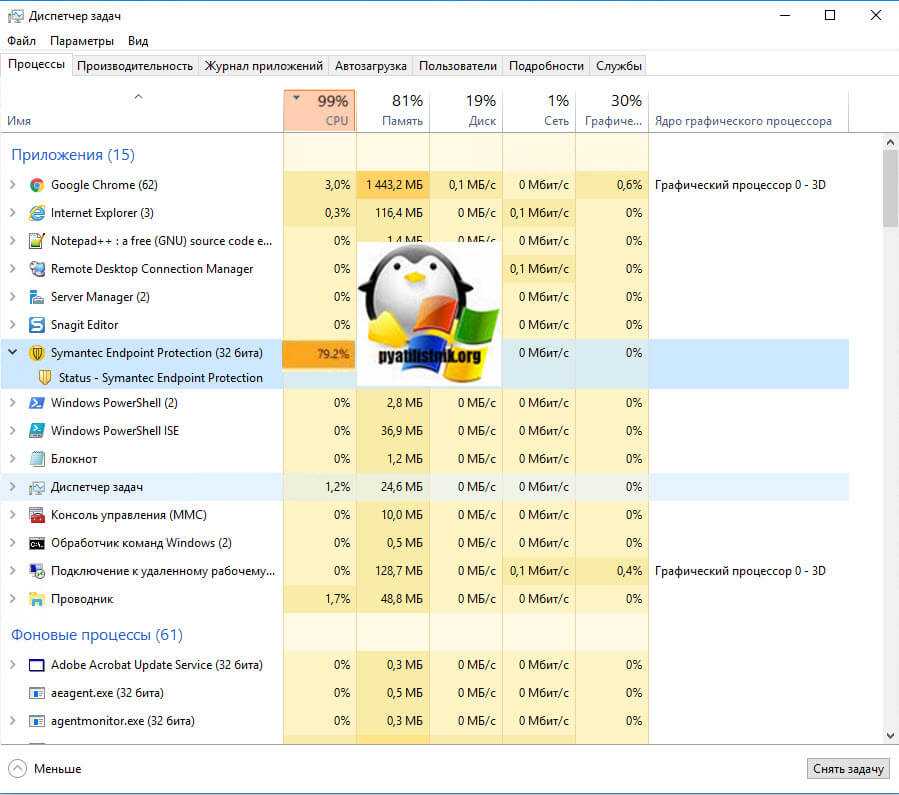This screenshot has height=795, width=899.
Task: Click the Google Chrome process icon
Action: point(37,185)
